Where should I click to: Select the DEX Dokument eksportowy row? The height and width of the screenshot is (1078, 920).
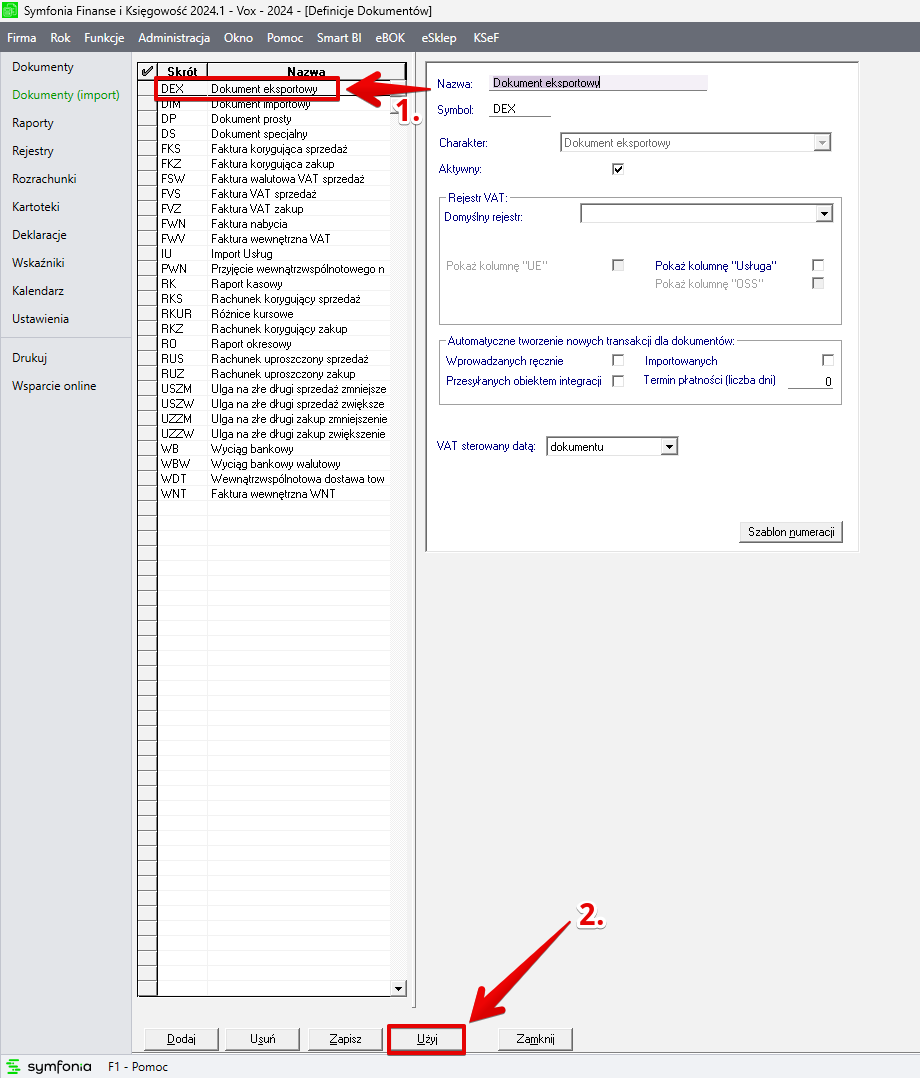coord(274,89)
